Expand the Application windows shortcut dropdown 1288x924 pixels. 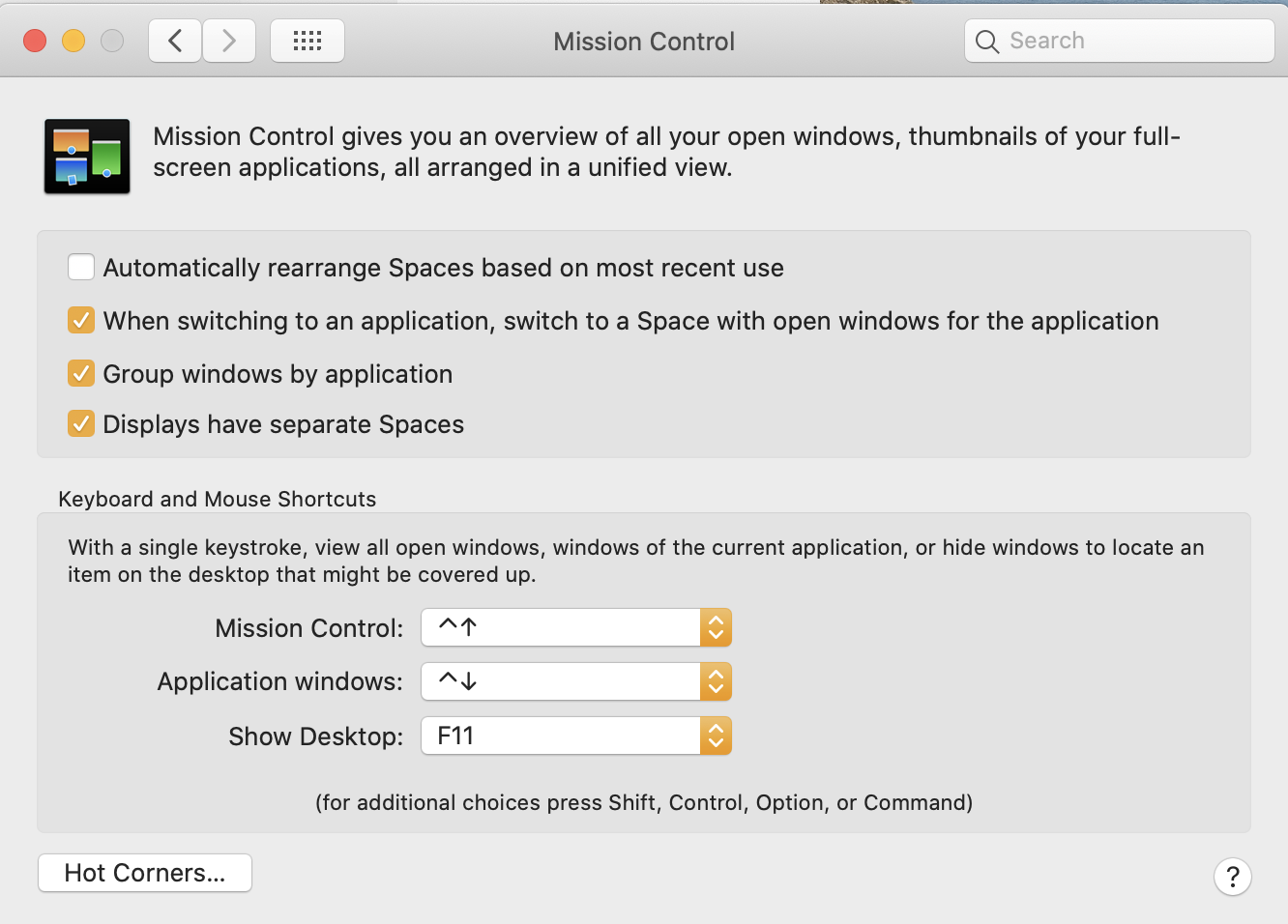[576, 681]
